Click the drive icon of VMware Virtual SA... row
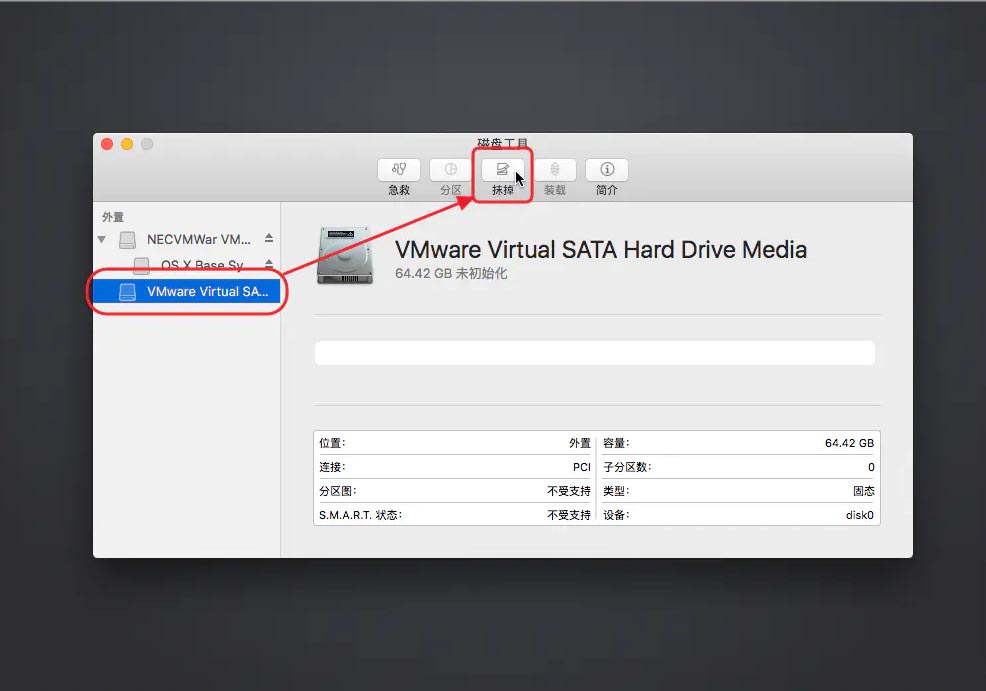The height and width of the screenshot is (691, 986). click(x=128, y=292)
